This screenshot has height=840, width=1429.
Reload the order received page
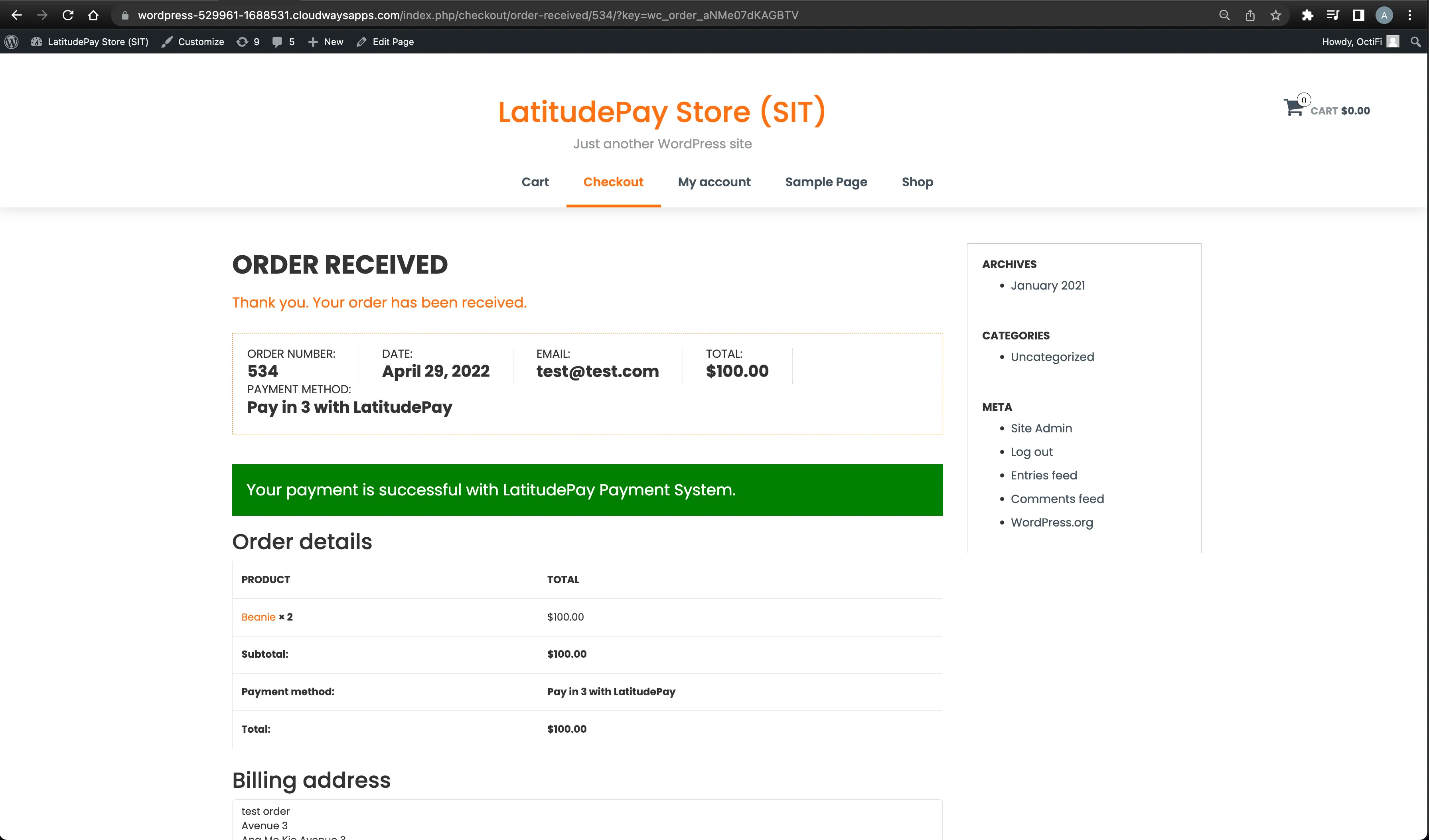tap(67, 15)
